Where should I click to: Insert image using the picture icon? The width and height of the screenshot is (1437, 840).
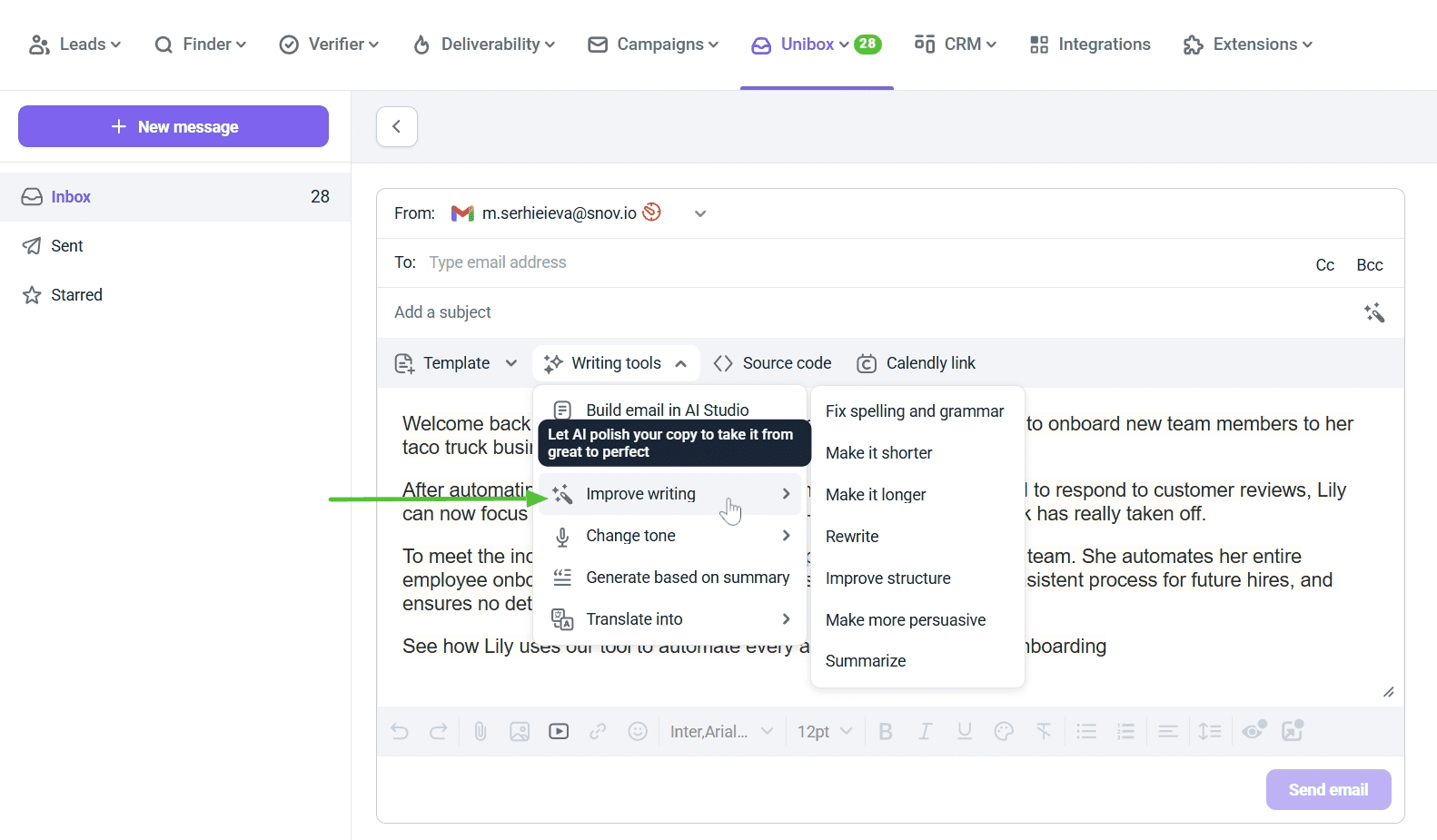pyautogui.click(x=520, y=731)
